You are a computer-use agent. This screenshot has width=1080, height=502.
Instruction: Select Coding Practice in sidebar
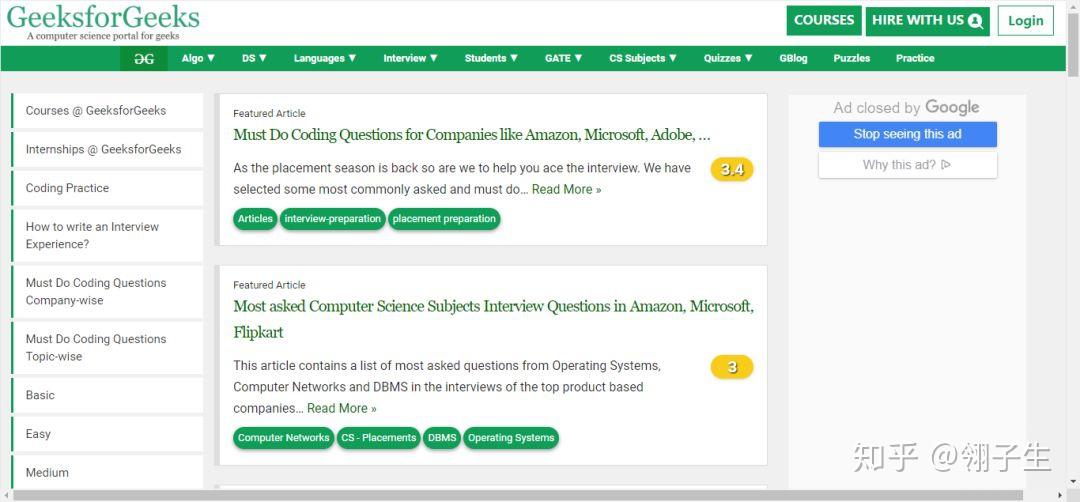[x=107, y=188]
